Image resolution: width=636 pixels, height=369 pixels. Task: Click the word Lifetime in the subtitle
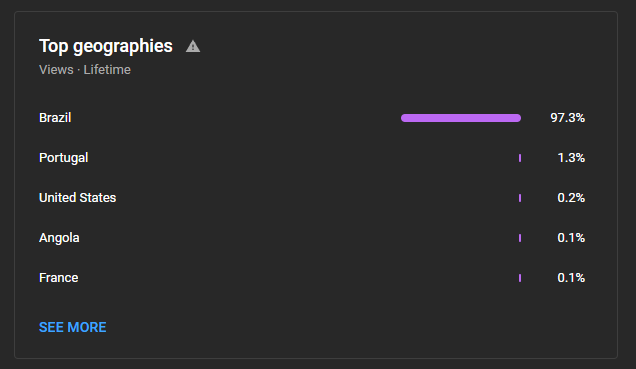[x=107, y=70]
